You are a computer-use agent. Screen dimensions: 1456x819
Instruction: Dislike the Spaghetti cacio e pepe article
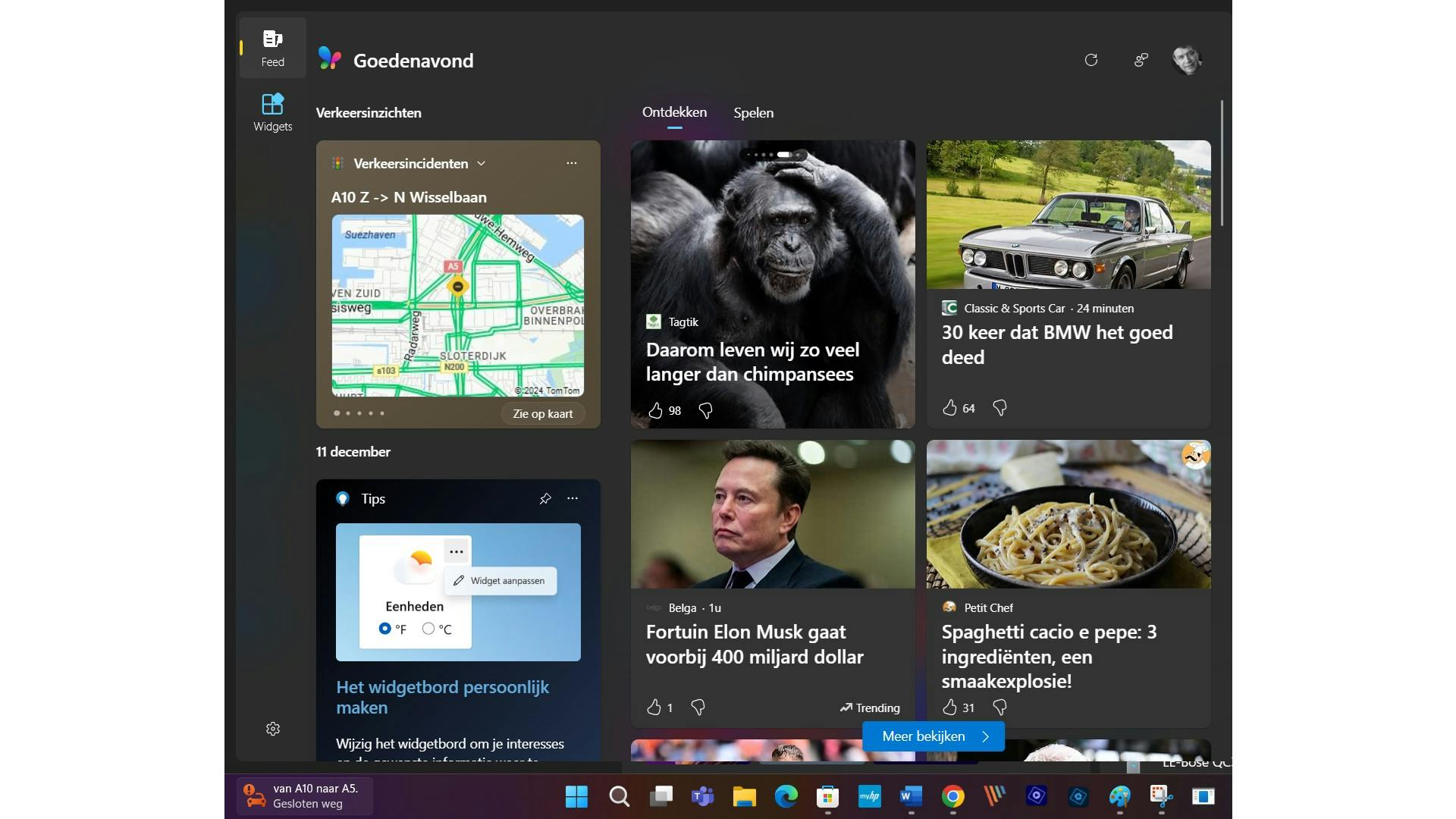click(x=999, y=708)
